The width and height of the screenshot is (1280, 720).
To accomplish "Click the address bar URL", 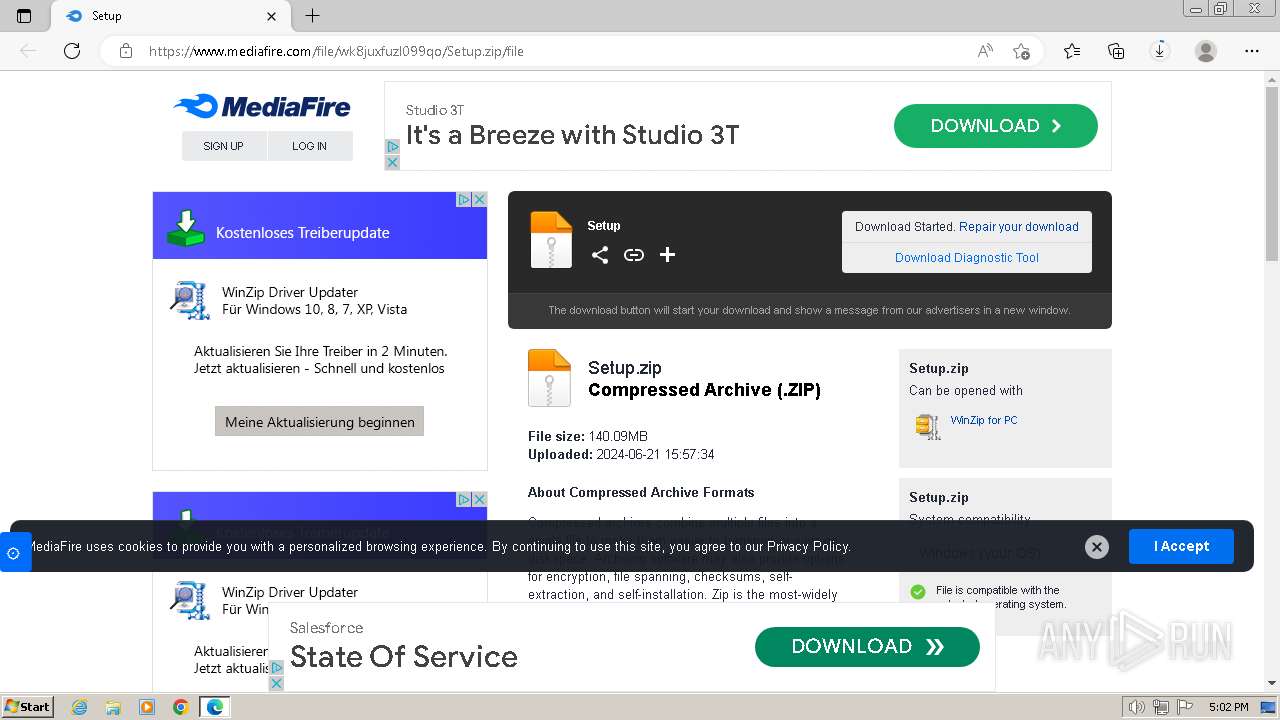I will 336,51.
